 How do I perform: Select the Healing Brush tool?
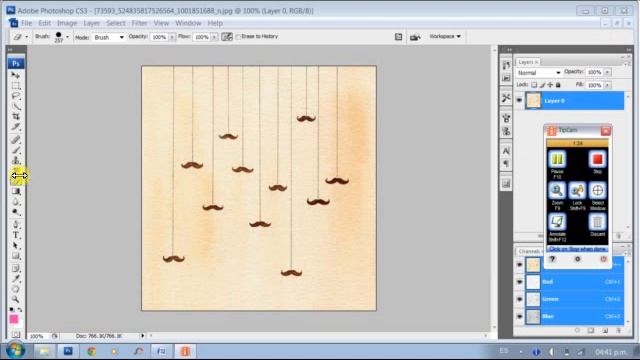tap(16, 140)
